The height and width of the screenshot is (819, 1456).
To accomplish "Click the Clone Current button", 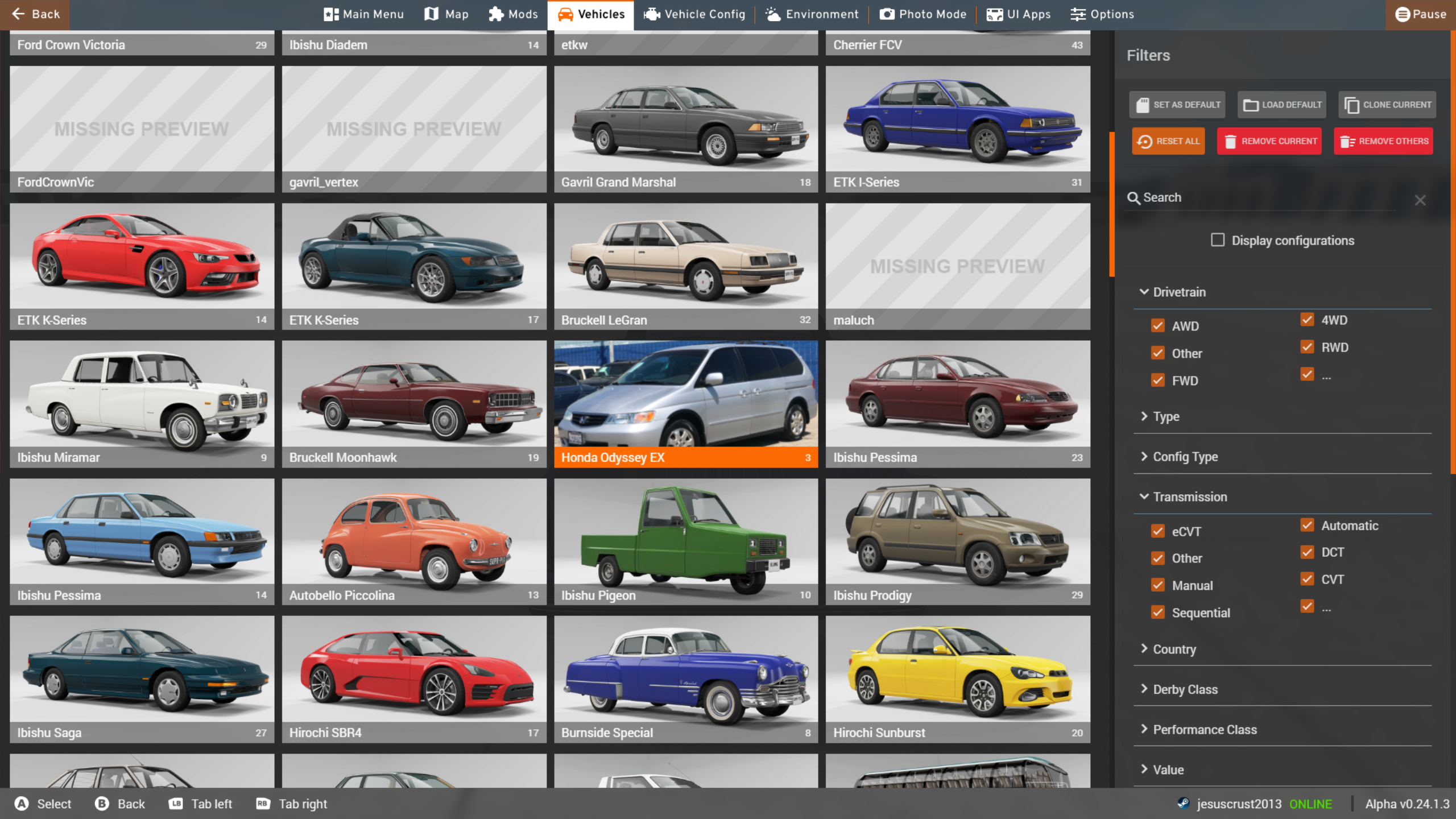I will (x=1387, y=105).
